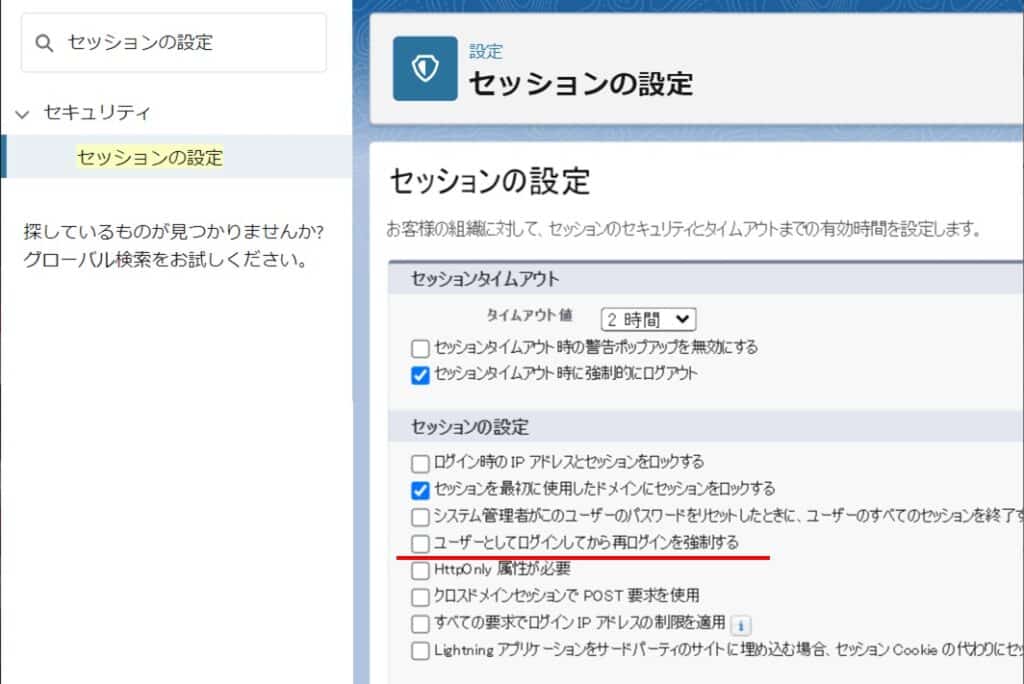Tick すべての要求でログイン IP アドレスの制限を適用
Screen dimensions: 1024x684
[x=420, y=624]
